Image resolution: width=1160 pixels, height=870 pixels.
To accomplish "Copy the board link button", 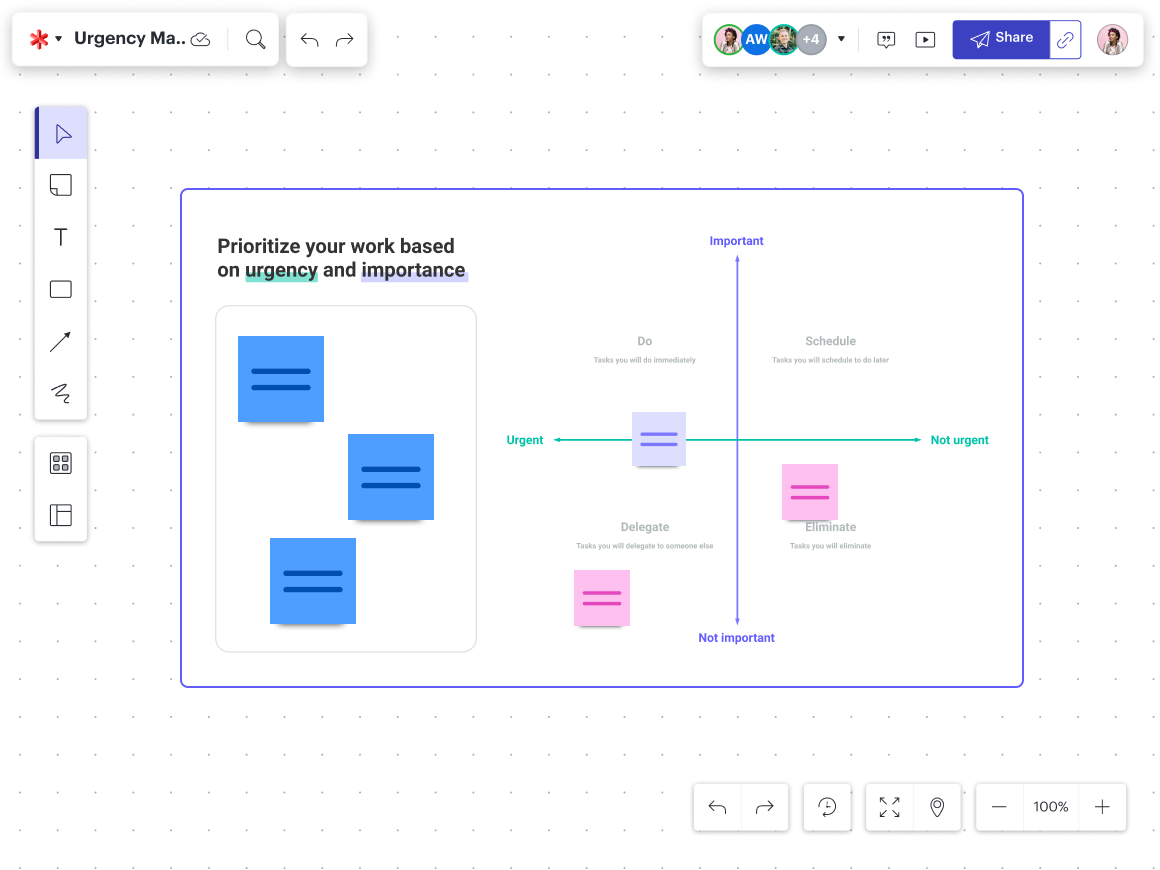I will (x=1066, y=40).
